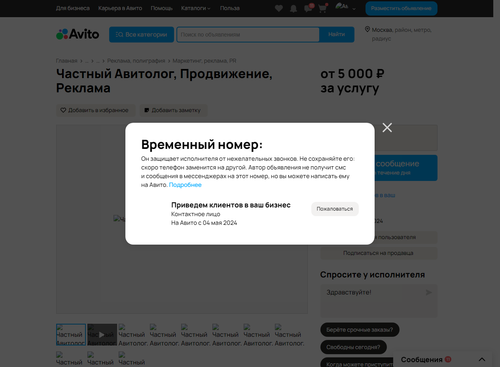Click Добавить в избранное button
The height and width of the screenshot is (367, 500).
click(x=95, y=110)
